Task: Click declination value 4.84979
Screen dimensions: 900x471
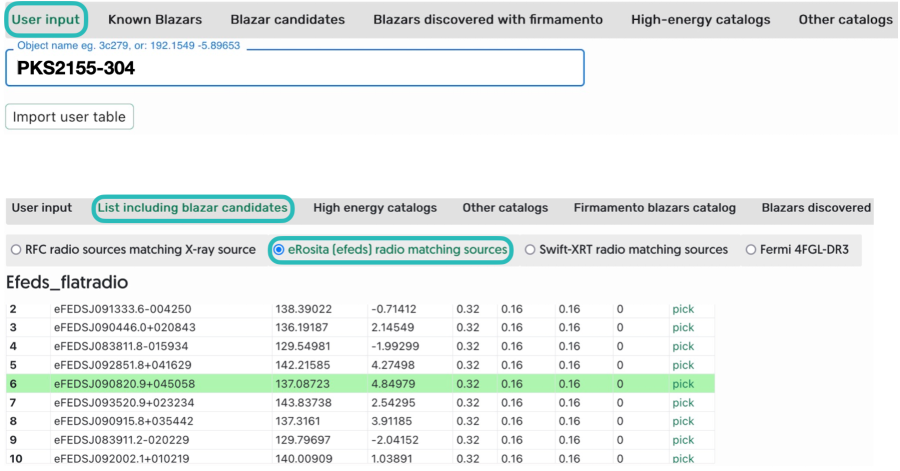Action: click(393, 384)
